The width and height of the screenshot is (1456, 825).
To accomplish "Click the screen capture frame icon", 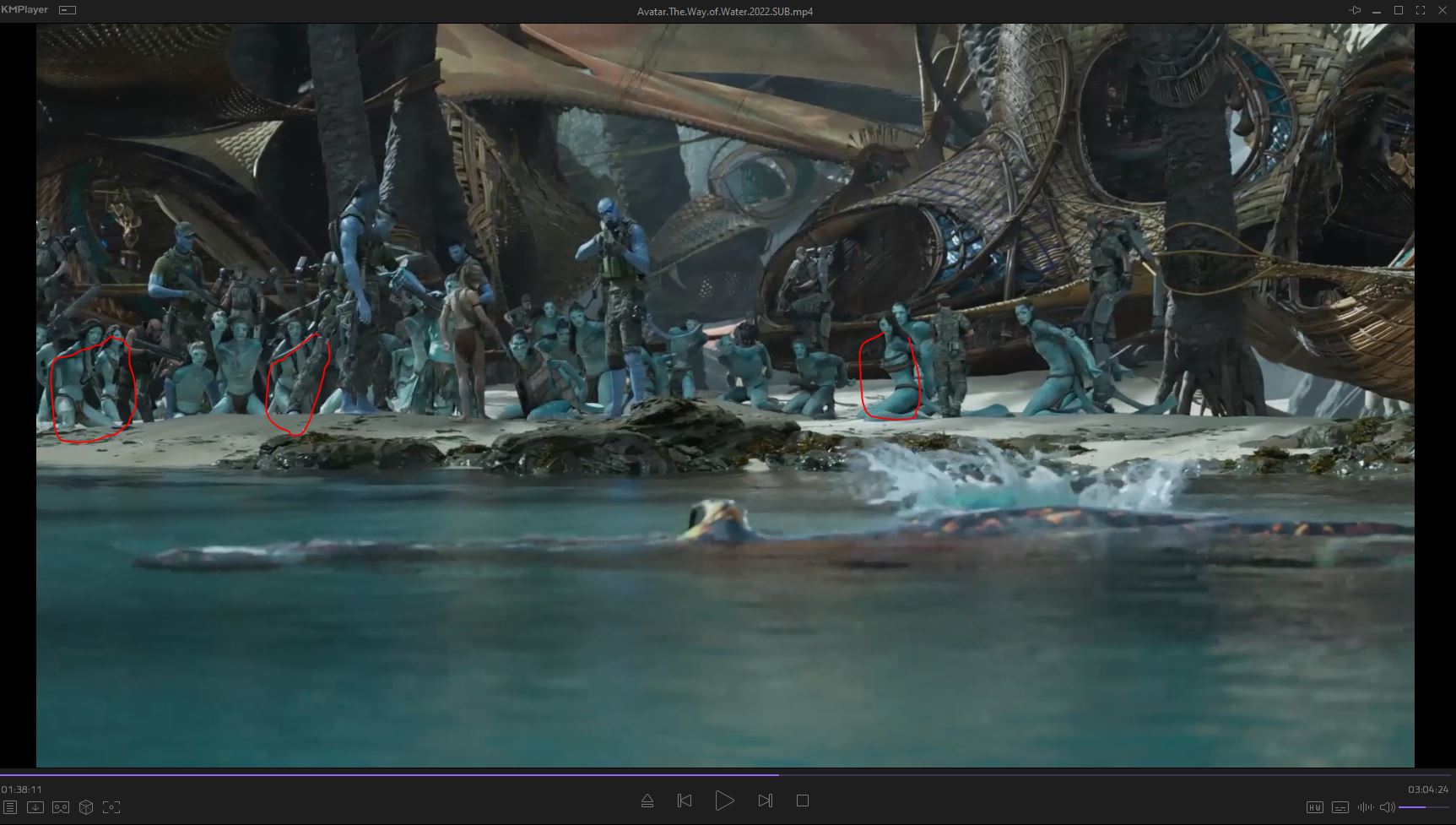I will 111,807.
